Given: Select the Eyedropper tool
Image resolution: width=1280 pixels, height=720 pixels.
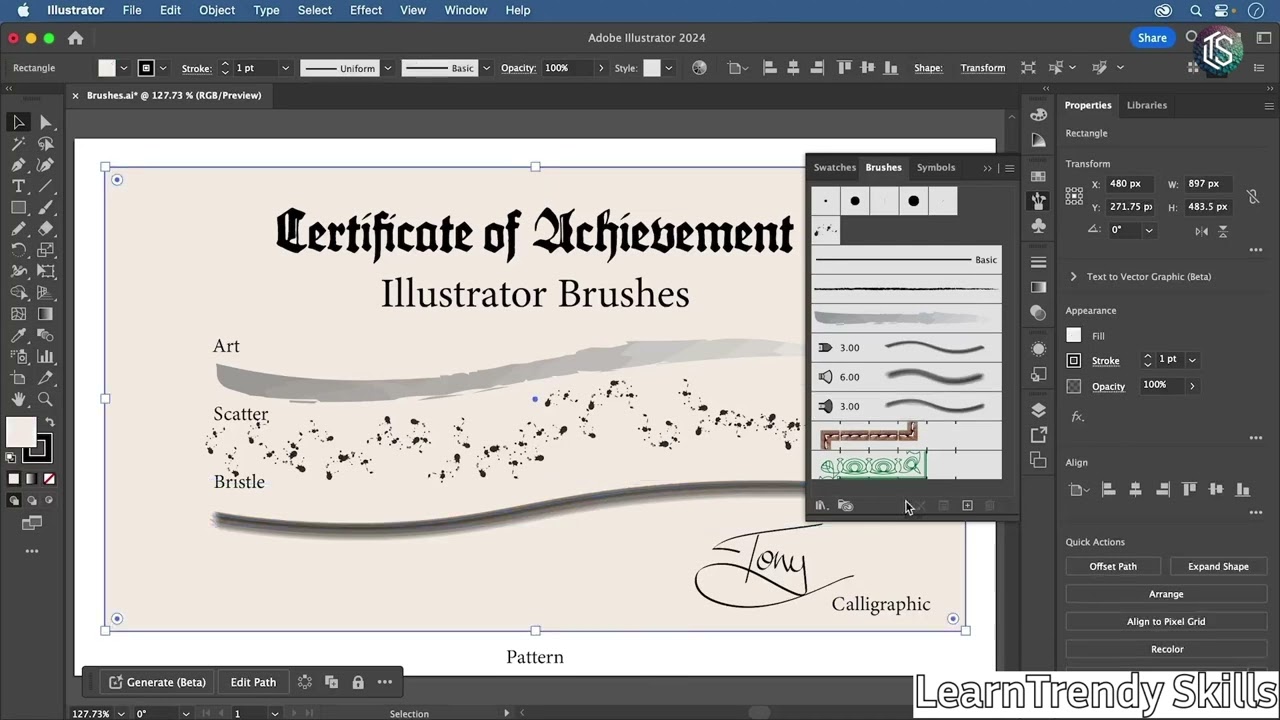Looking at the screenshot, I should (x=19, y=335).
